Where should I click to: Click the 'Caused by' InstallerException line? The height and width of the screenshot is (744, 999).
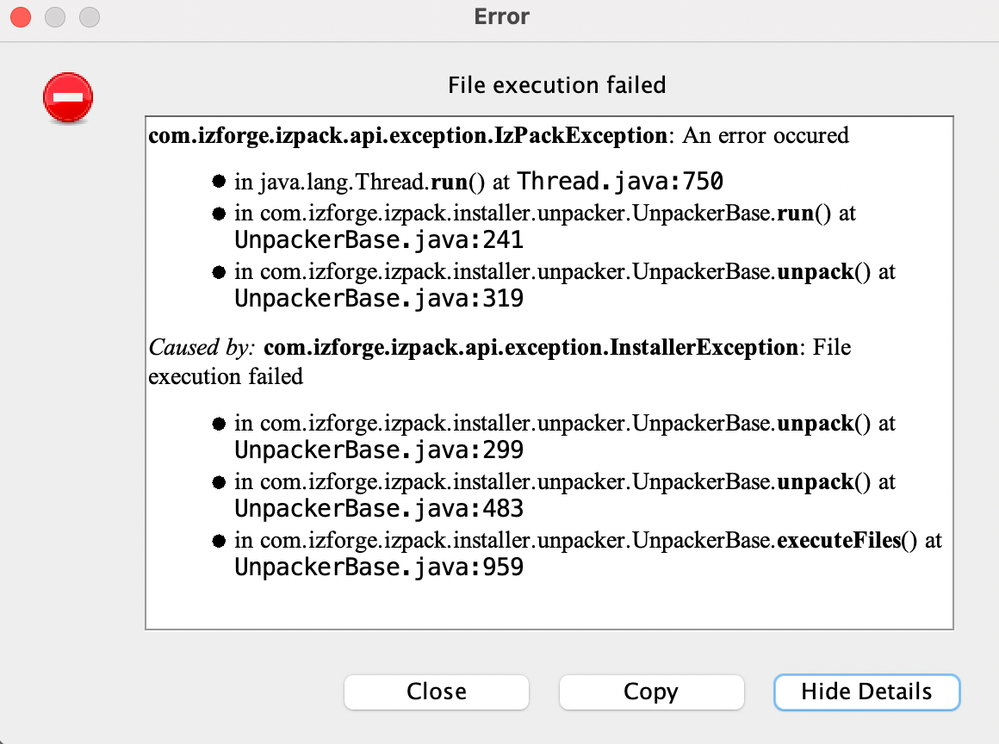point(500,362)
